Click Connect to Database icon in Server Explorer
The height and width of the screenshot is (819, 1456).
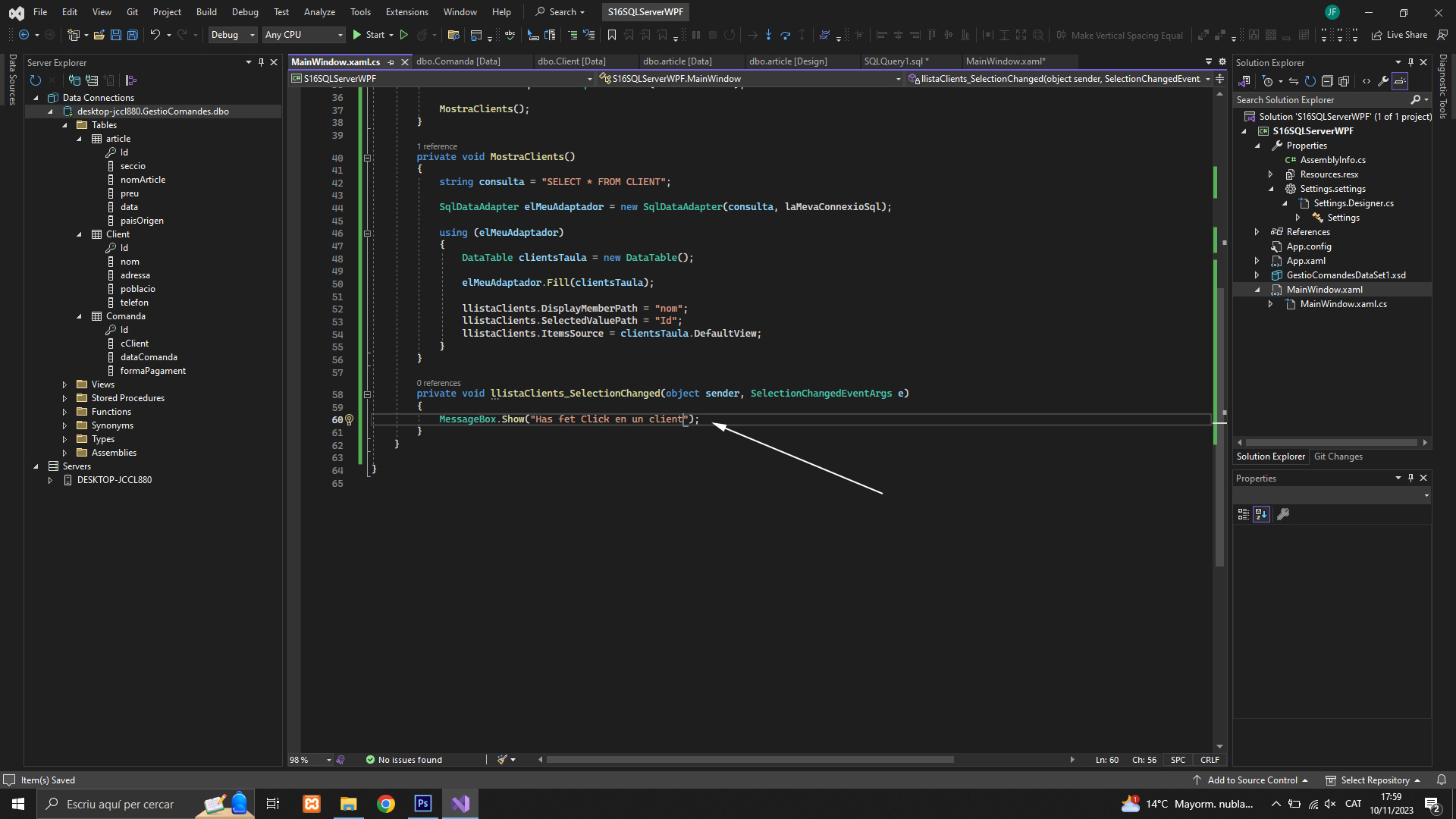tap(74, 80)
